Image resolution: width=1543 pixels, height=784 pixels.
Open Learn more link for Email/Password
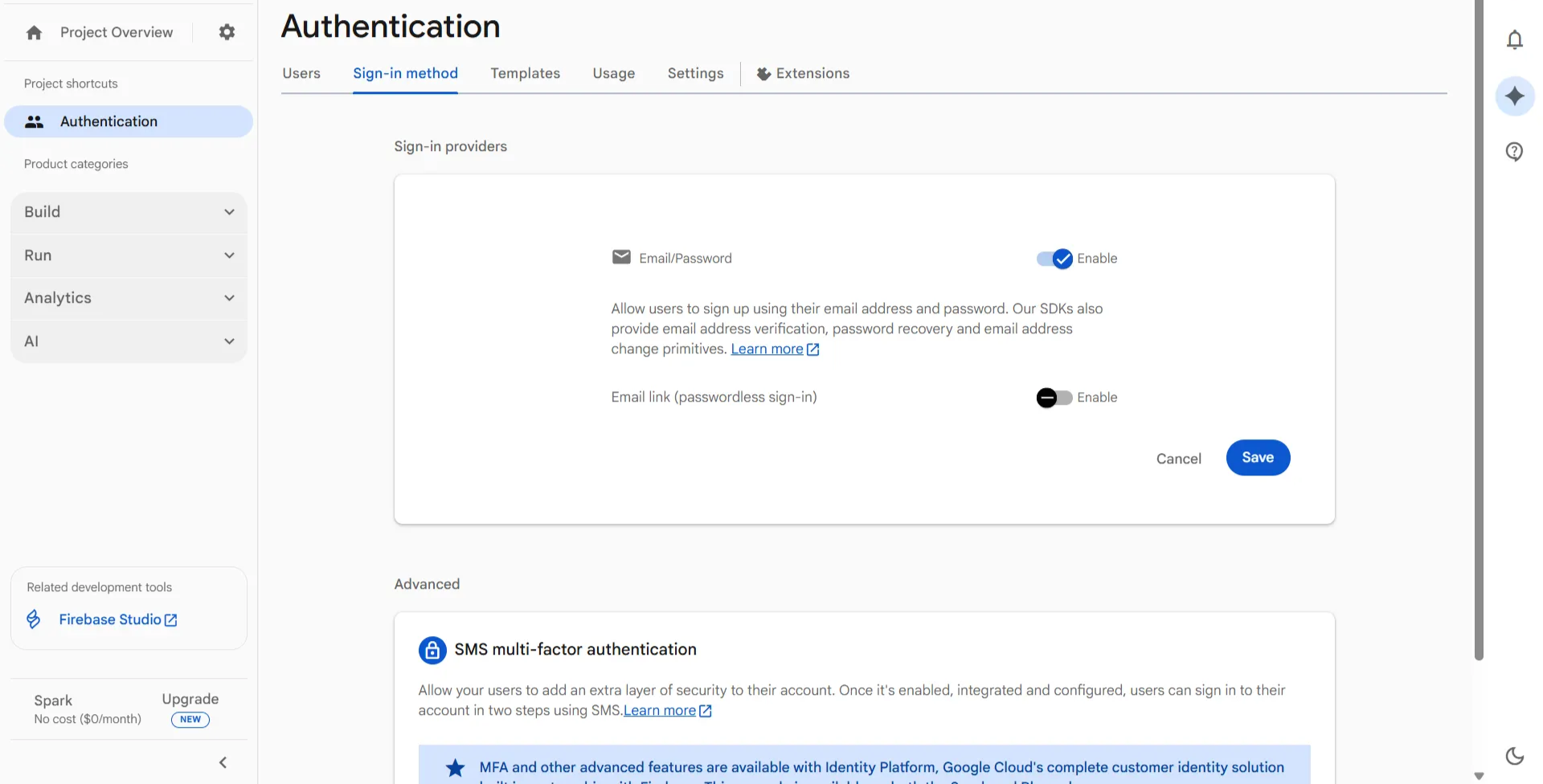775,349
